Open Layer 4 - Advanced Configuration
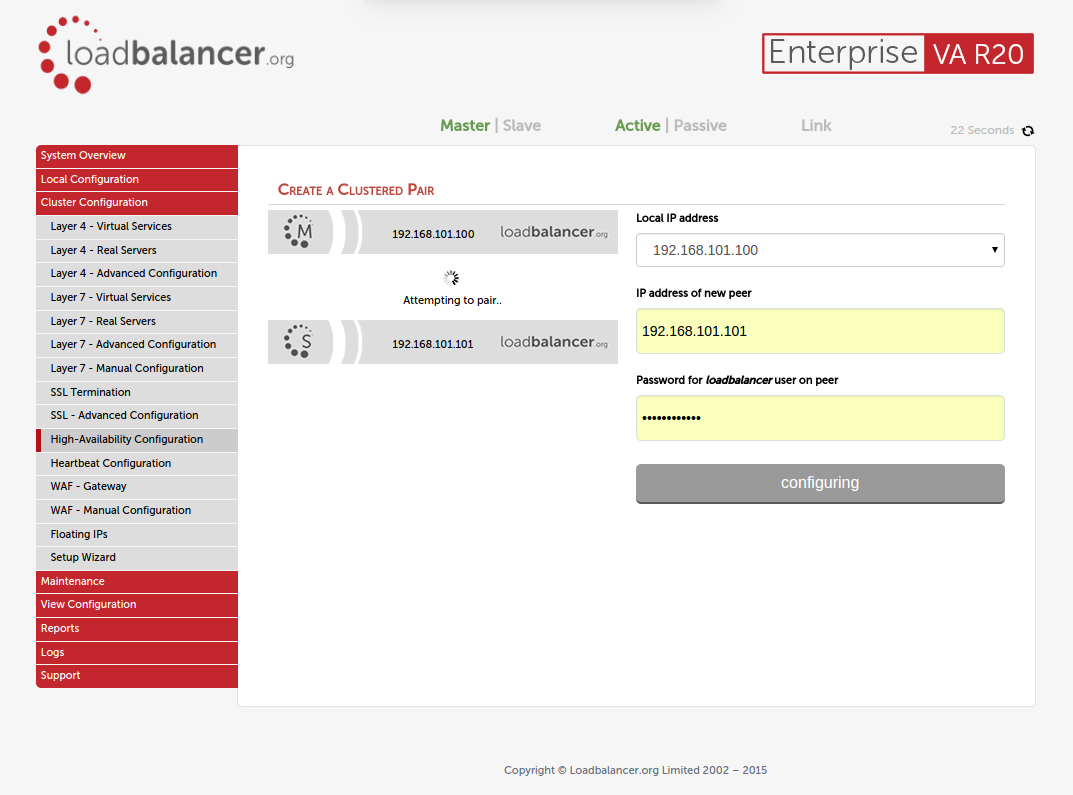The height and width of the screenshot is (795, 1073). pyautogui.click(x=137, y=274)
